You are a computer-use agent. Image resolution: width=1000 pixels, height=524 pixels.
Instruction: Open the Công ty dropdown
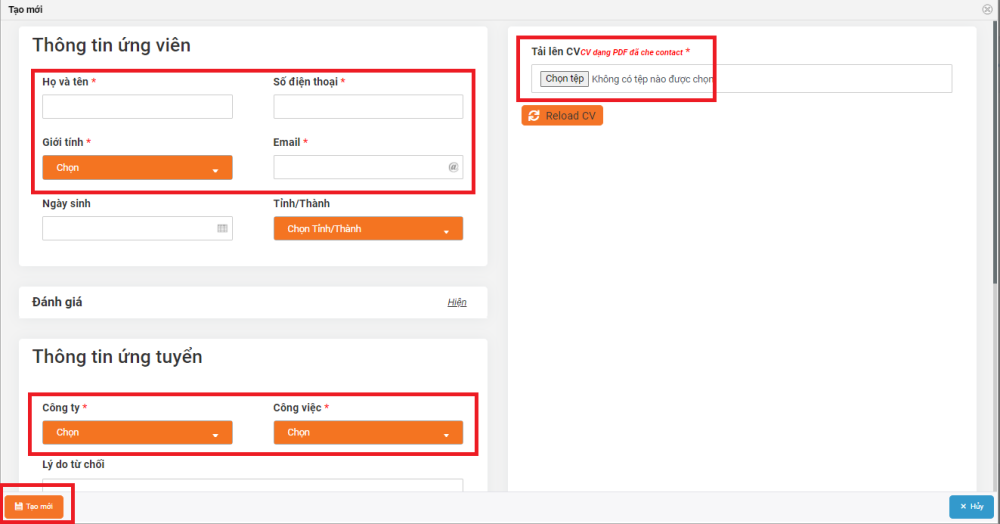137,433
